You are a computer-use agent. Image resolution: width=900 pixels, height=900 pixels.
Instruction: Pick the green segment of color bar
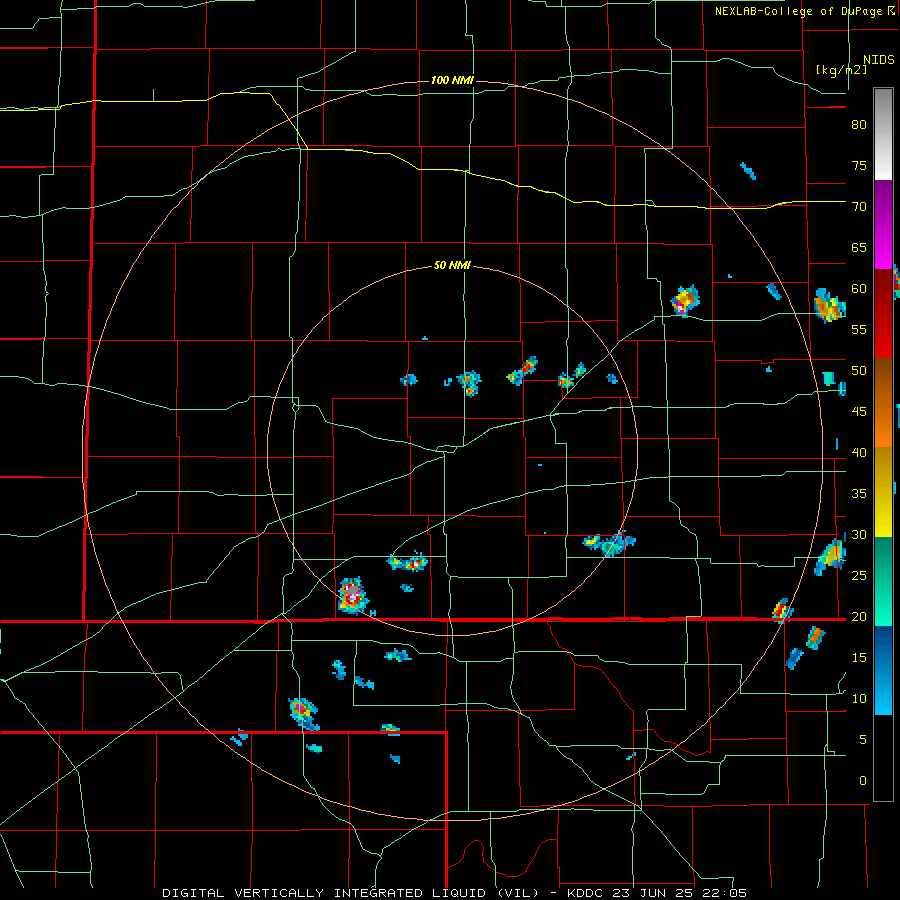click(x=883, y=581)
